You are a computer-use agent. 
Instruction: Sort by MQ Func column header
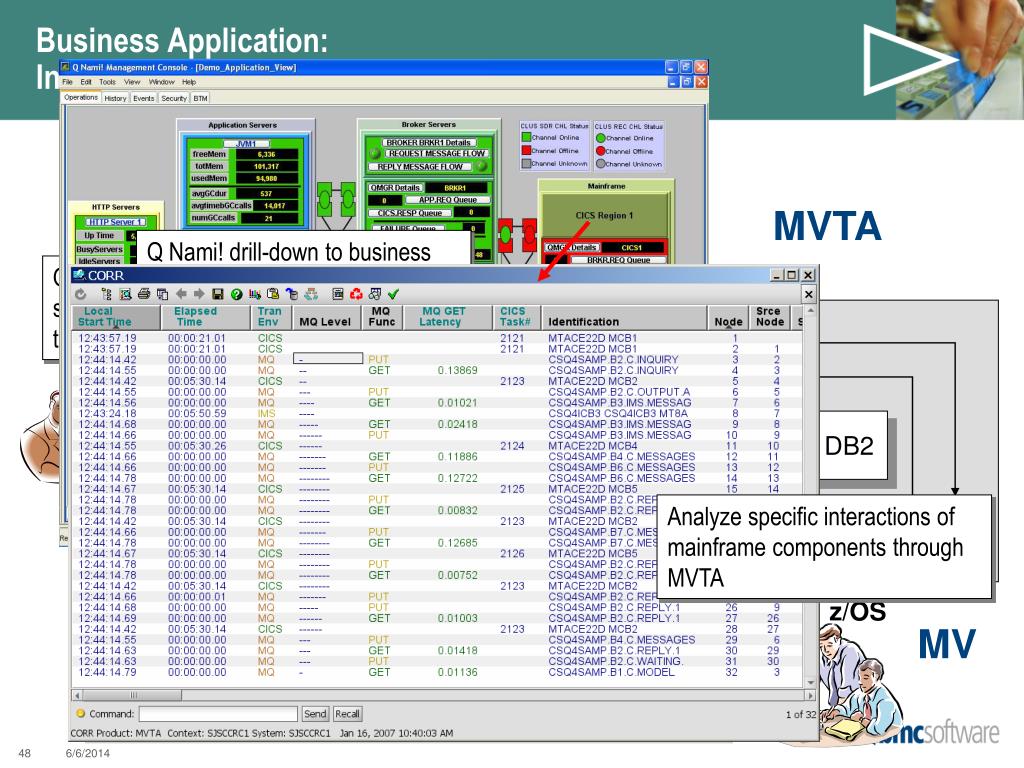coord(382,317)
